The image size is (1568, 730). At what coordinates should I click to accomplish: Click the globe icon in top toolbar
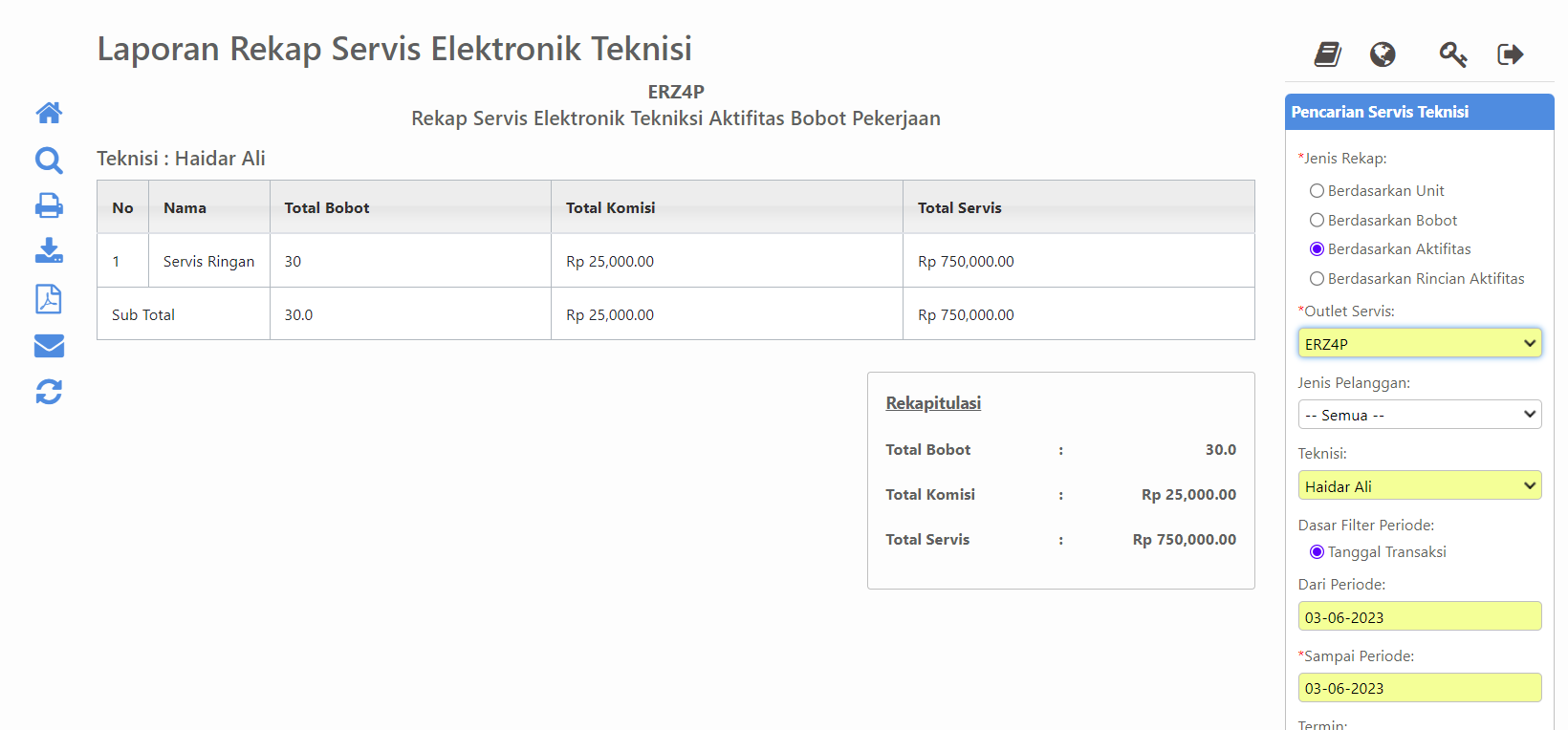coord(1383,54)
